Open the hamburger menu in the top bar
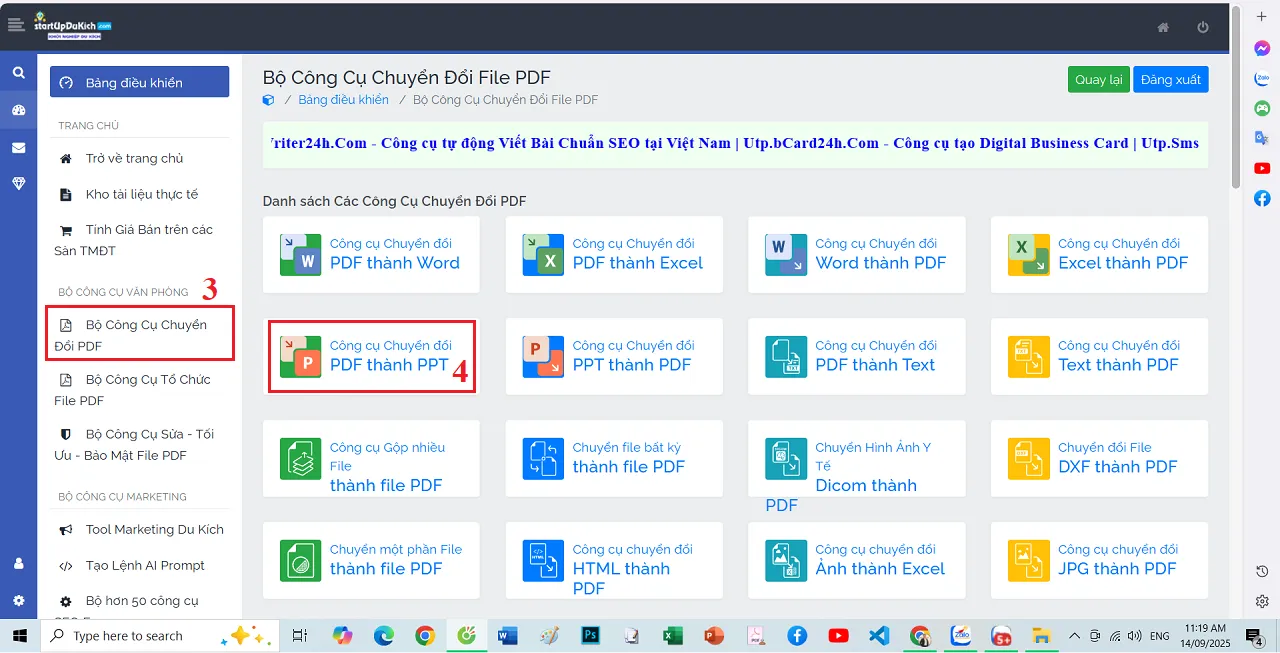The width and height of the screenshot is (1280, 653). (16, 25)
